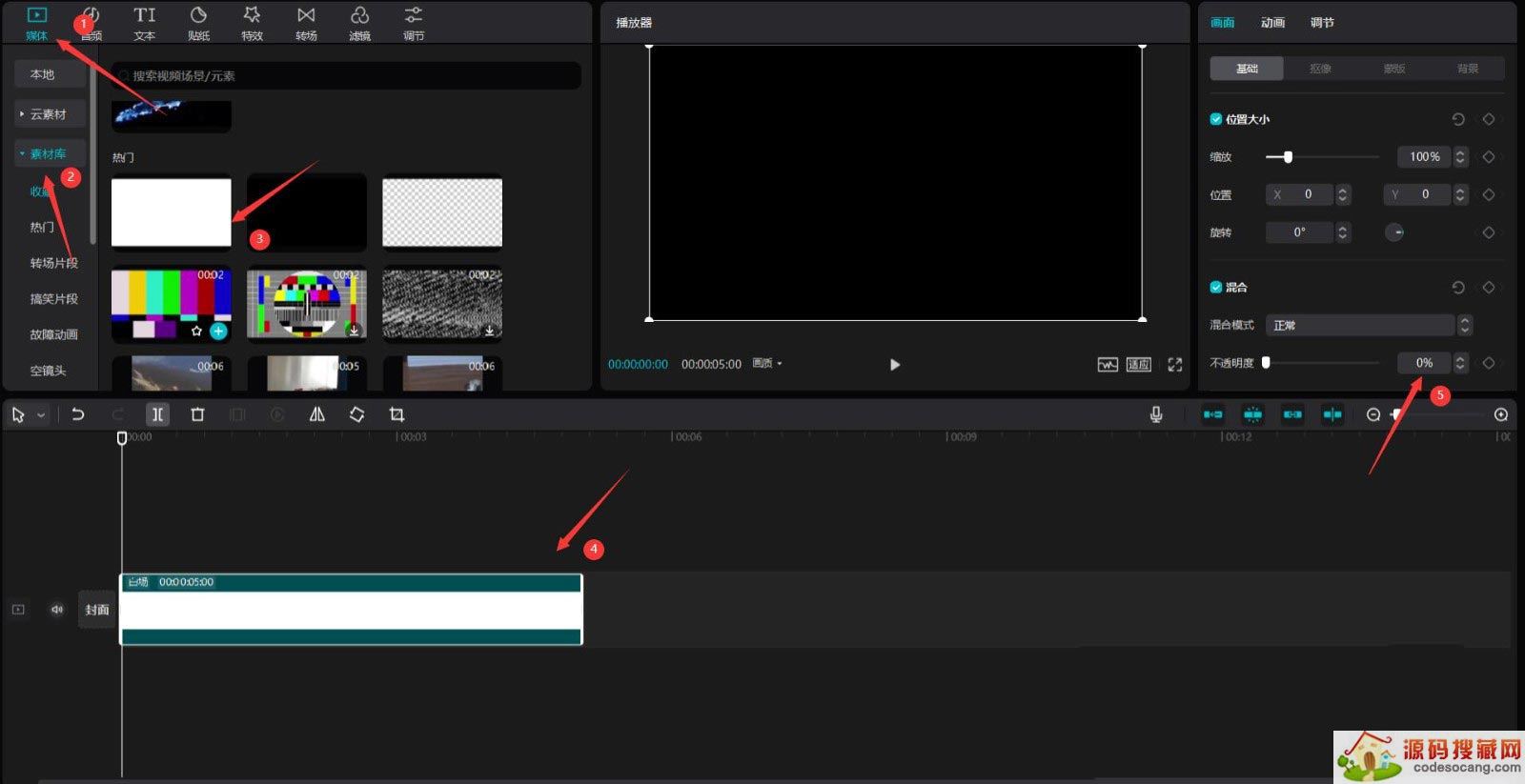The image size is (1525, 784).
Task: Uncheck the 位置大小 checkbox
Action: coord(1216,119)
